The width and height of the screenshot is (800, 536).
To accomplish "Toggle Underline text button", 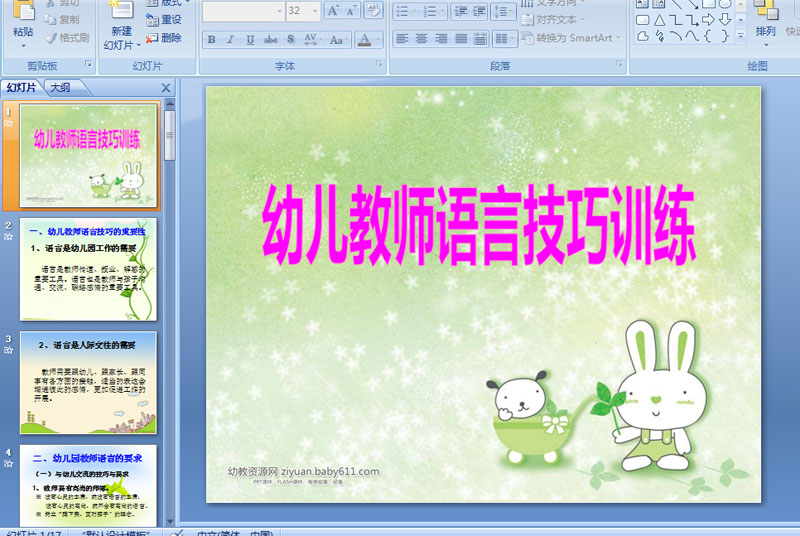I will click(x=250, y=39).
